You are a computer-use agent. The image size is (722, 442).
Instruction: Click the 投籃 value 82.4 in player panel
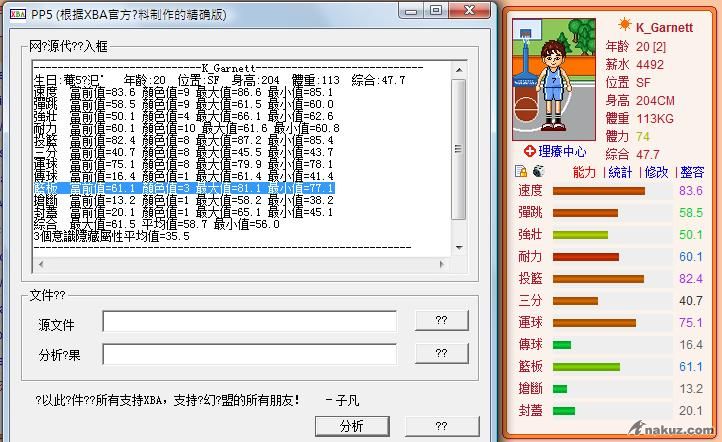pos(691,279)
